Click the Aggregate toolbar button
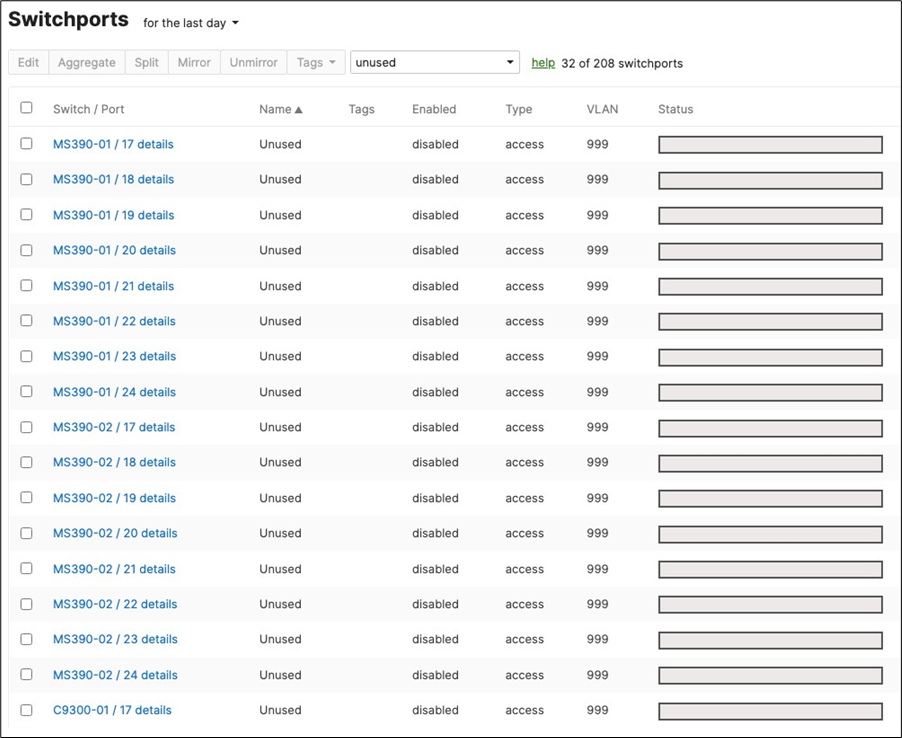 coord(86,62)
